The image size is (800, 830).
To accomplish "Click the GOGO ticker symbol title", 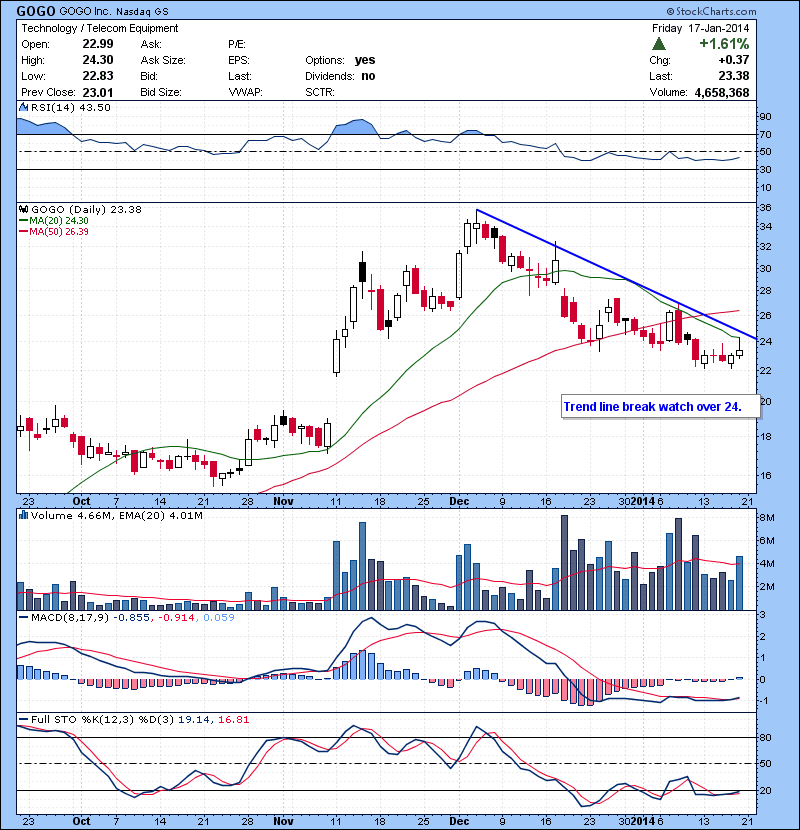I will tap(36, 11).
